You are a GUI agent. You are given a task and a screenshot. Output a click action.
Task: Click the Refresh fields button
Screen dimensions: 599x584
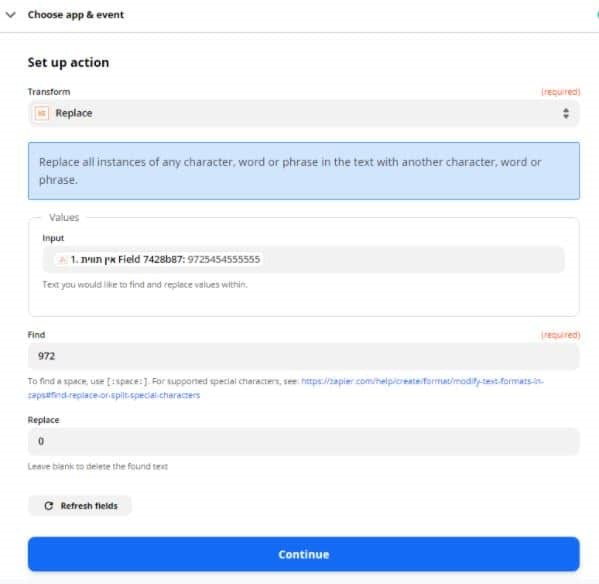[x=80, y=506]
